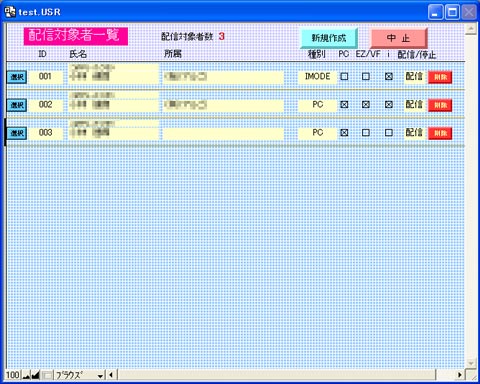Toggle the status area control icon
Viewport: 480px width, 384px height.
pos(47,375)
